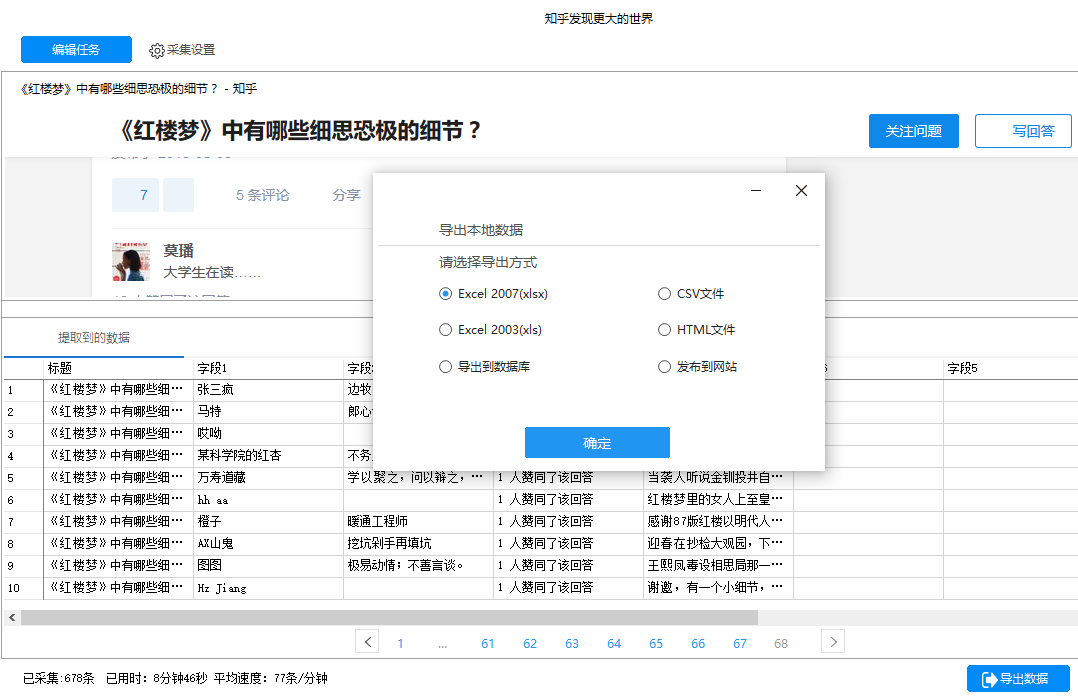
Task: Click the 关注问题 button
Action: click(x=913, y=131)
